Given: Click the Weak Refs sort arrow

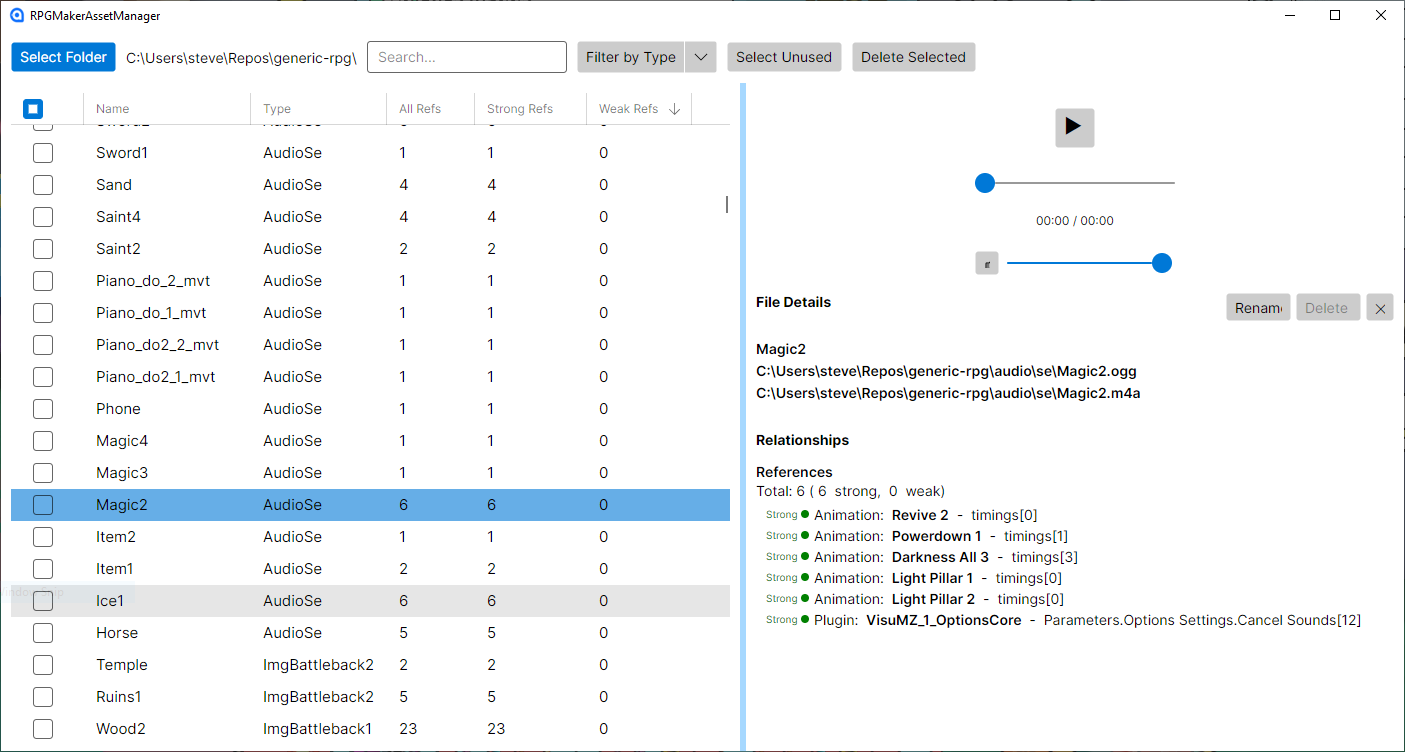Looking at the screenshot, I should point(674,109).
